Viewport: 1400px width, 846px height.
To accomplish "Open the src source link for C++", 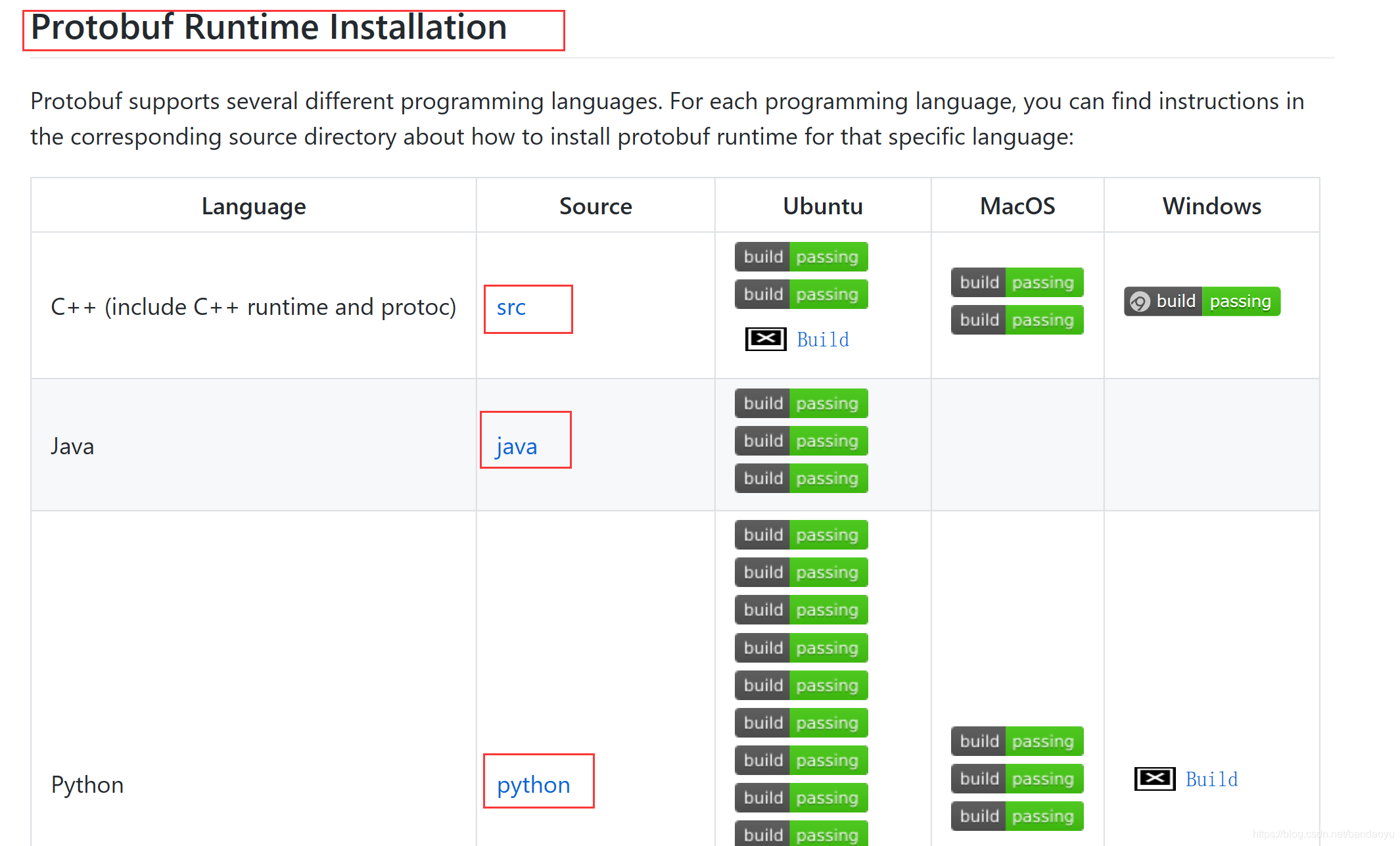I will pos(511,307).
